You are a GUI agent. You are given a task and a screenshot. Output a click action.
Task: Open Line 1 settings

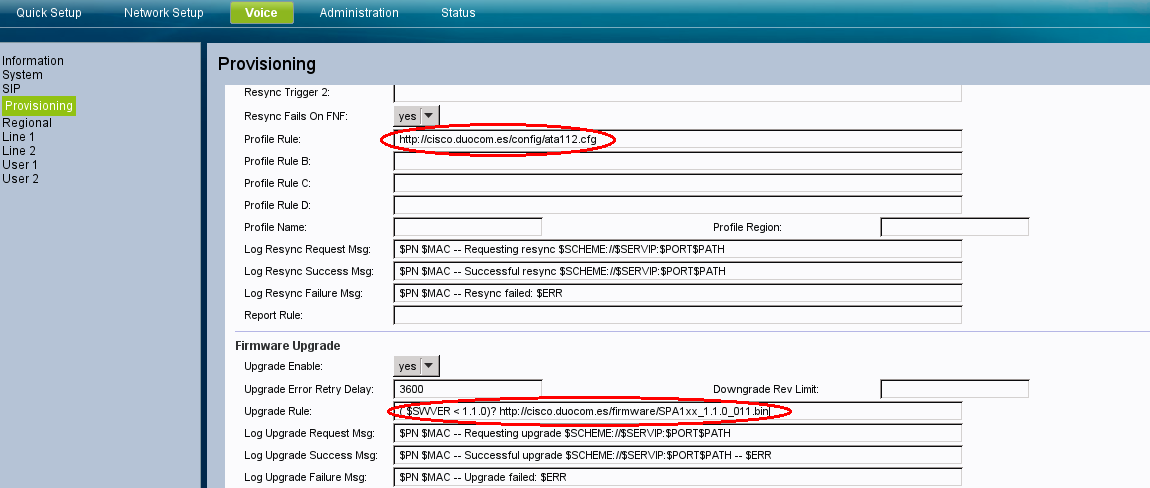point(19,137)
